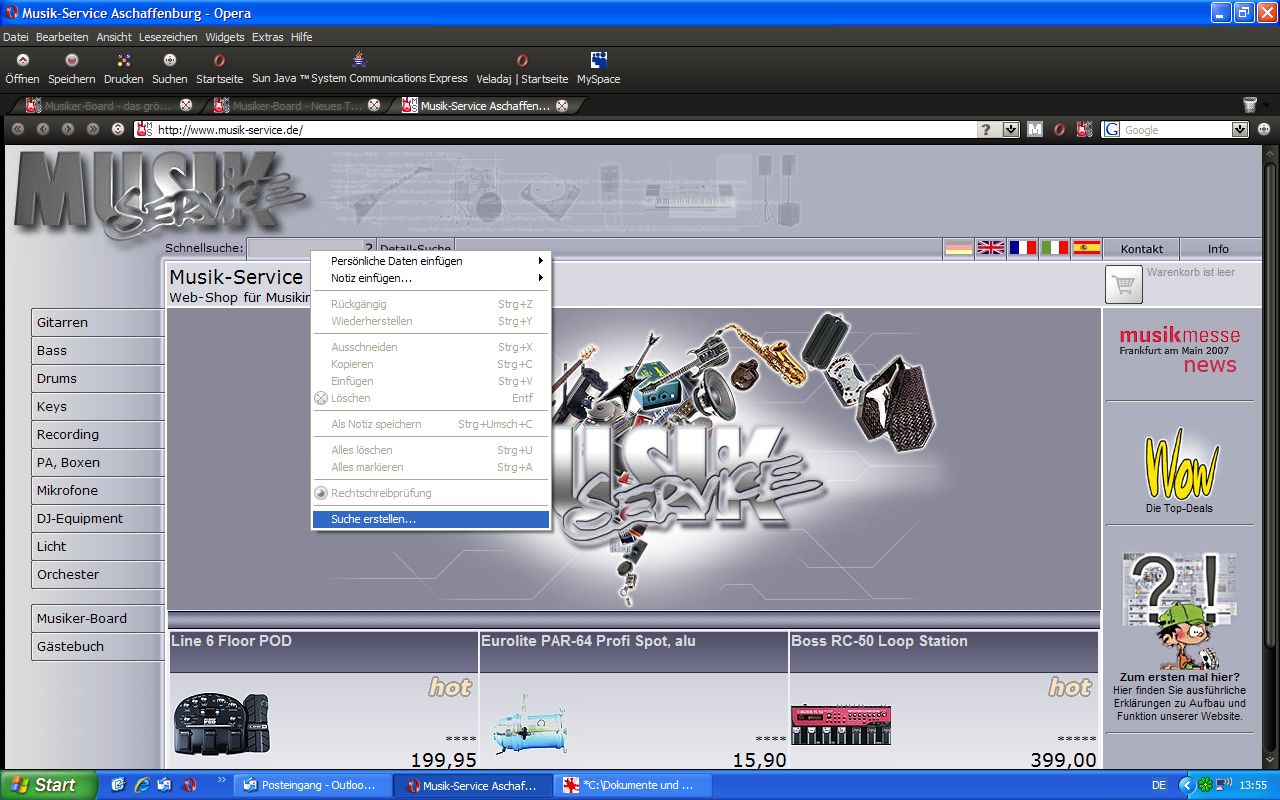The image size is (1280, 800).
Task: Open the Extras menu
Action: (x=268, y=37)
